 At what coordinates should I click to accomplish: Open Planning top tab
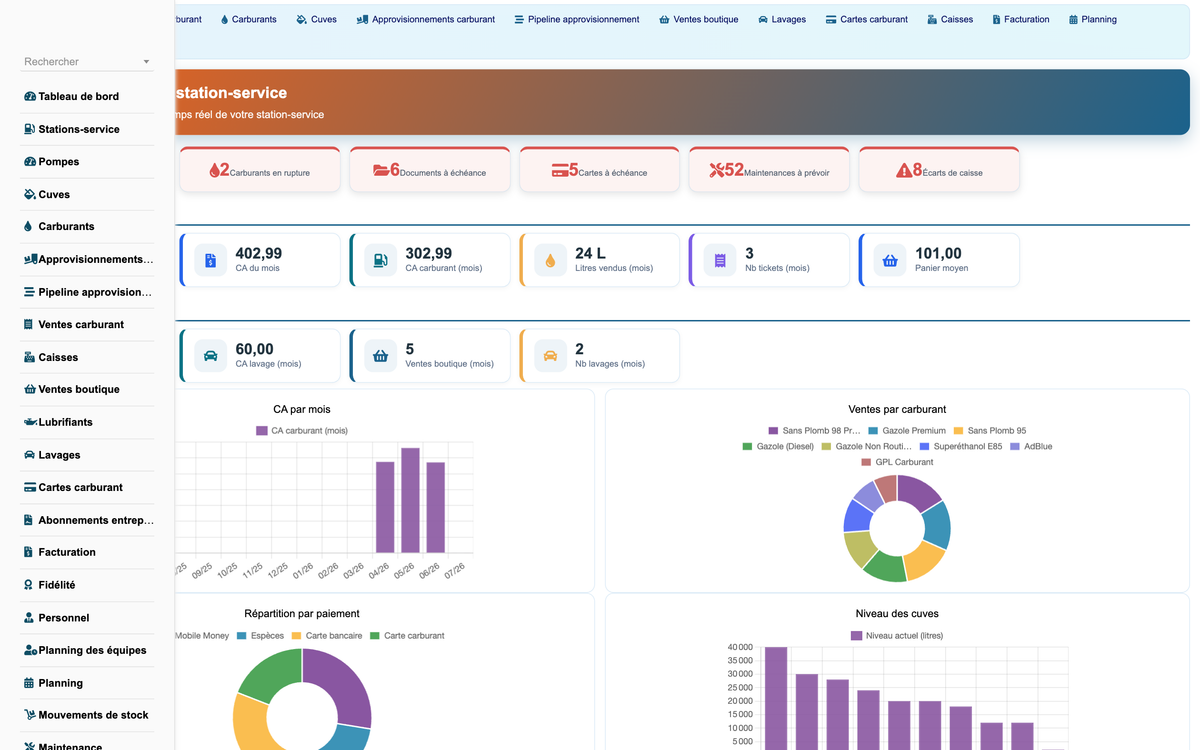1093,19
